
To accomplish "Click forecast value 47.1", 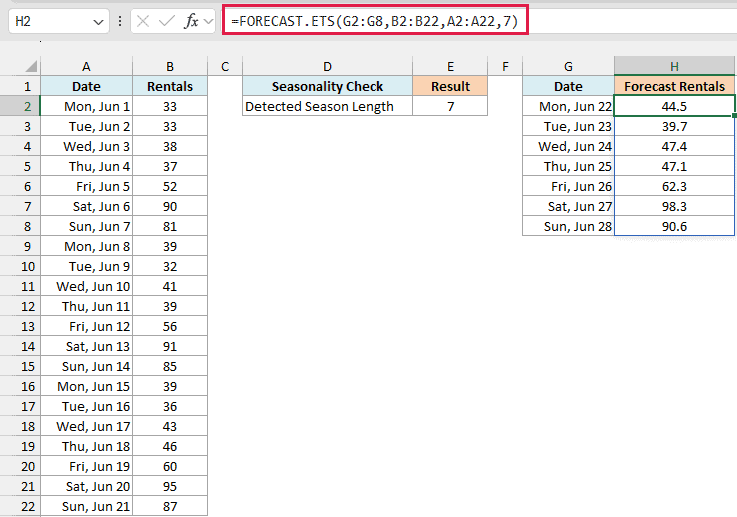I will 674,166.
